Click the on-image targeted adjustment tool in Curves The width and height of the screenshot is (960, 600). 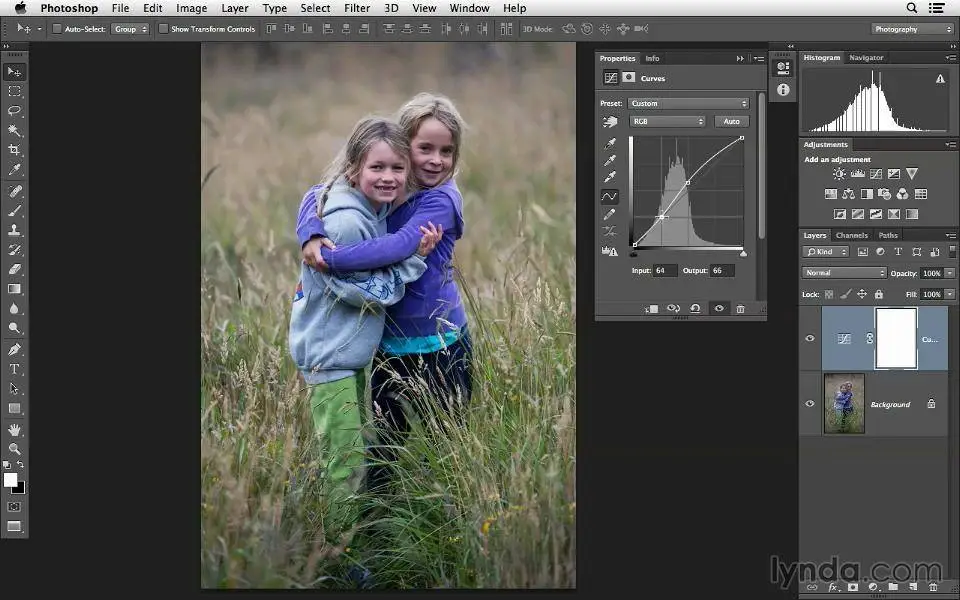(609, 122)
